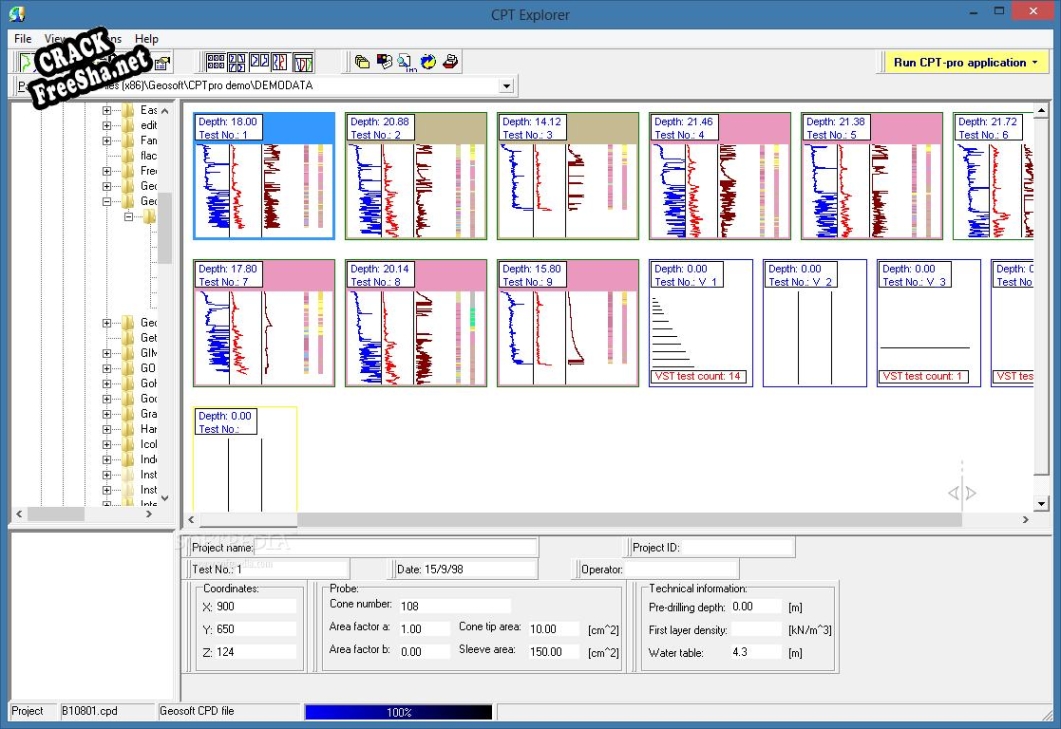
Task: Open the Run CPT-pro application dropdown
Action: [1034, 62]
